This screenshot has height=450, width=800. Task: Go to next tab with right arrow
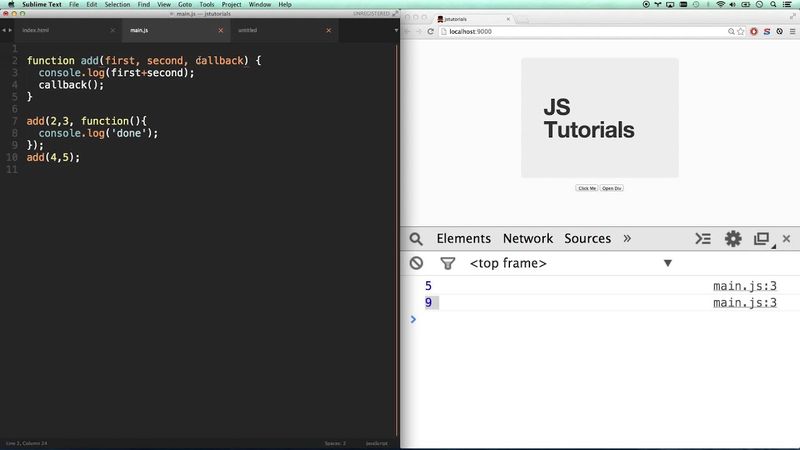10,30
